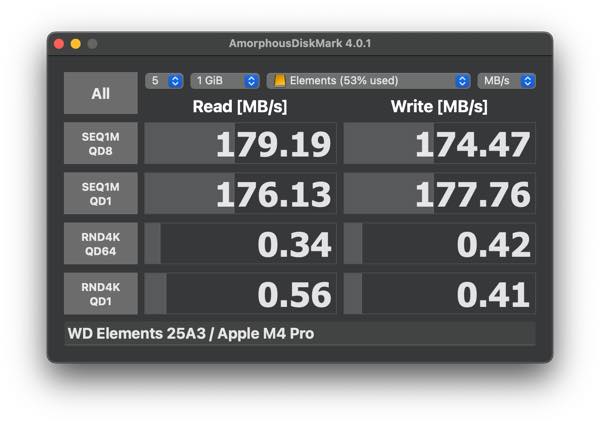600x425 pixels.
Task: Close the AmorphousDiskMark window
Action: [x=59, y=44]
